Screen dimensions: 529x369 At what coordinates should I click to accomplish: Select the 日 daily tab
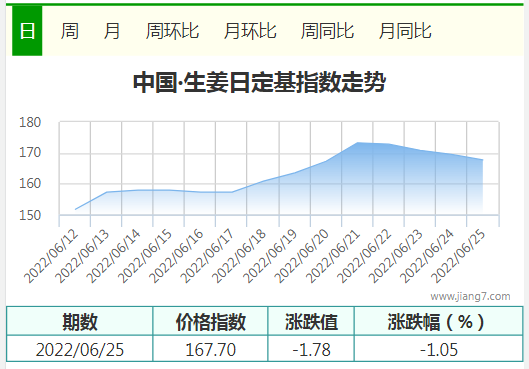[27, 31]
